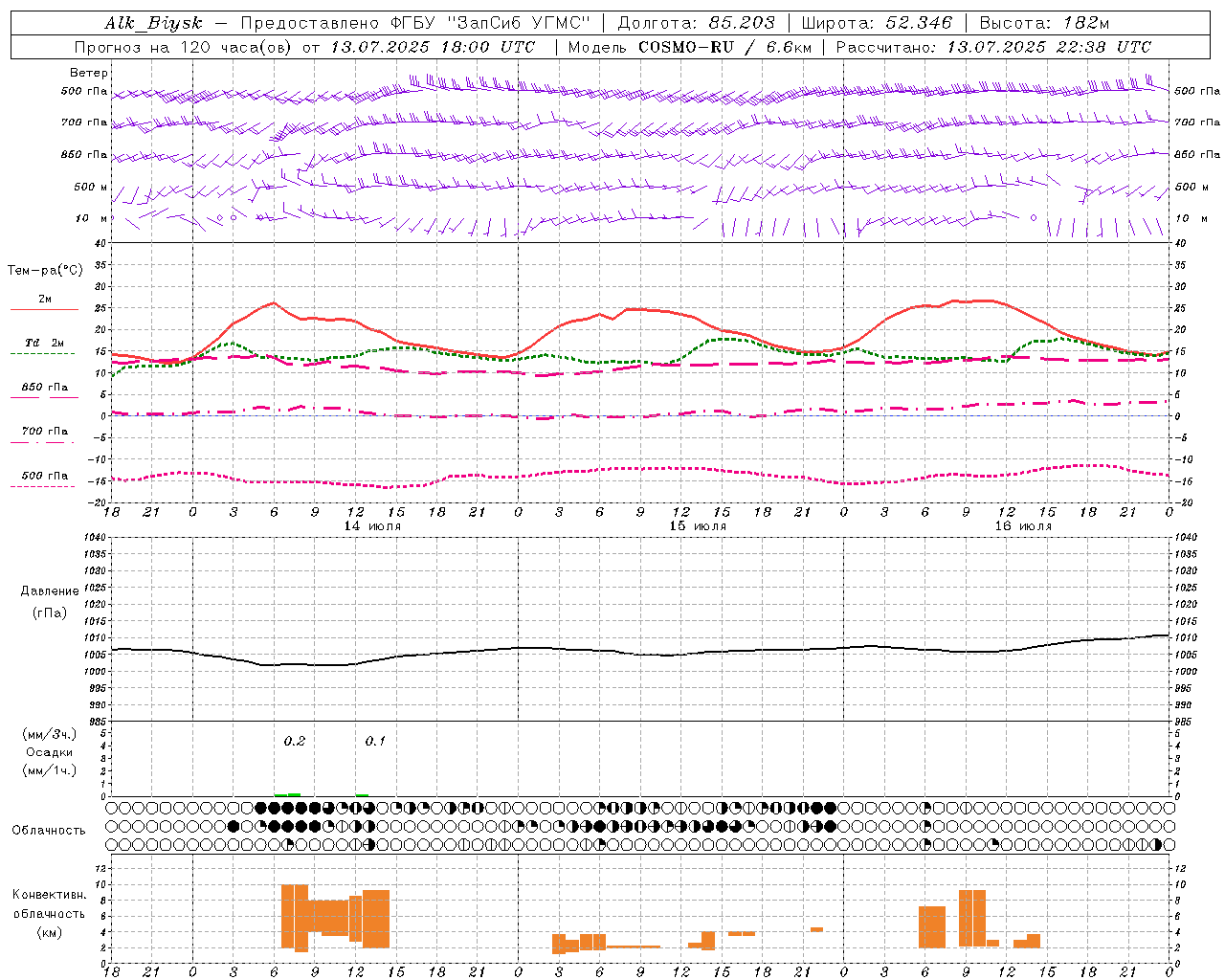Image resolution: width=1225 pixels, height=980 pixels.
Task: Click the 'Предоставлено ФГБУ ЗапСиб УГМС' provider text
Action: point(415,23)
